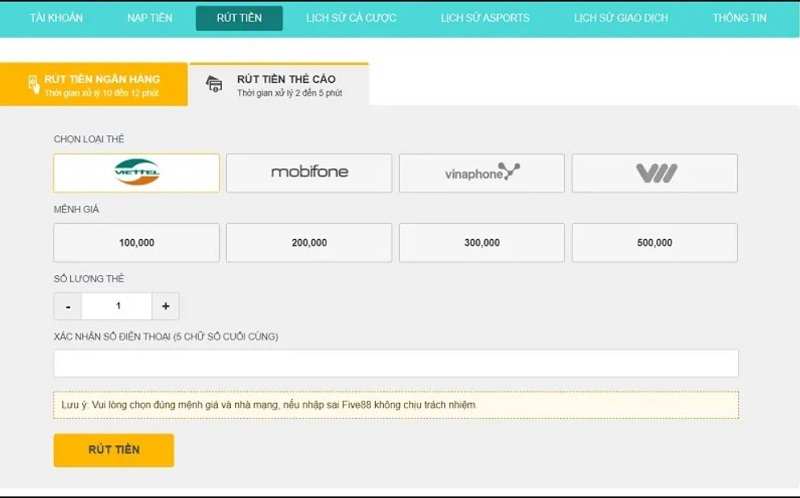Decrease card quantity with minus button
Viewport: 800px width, 498px height.
68,307
